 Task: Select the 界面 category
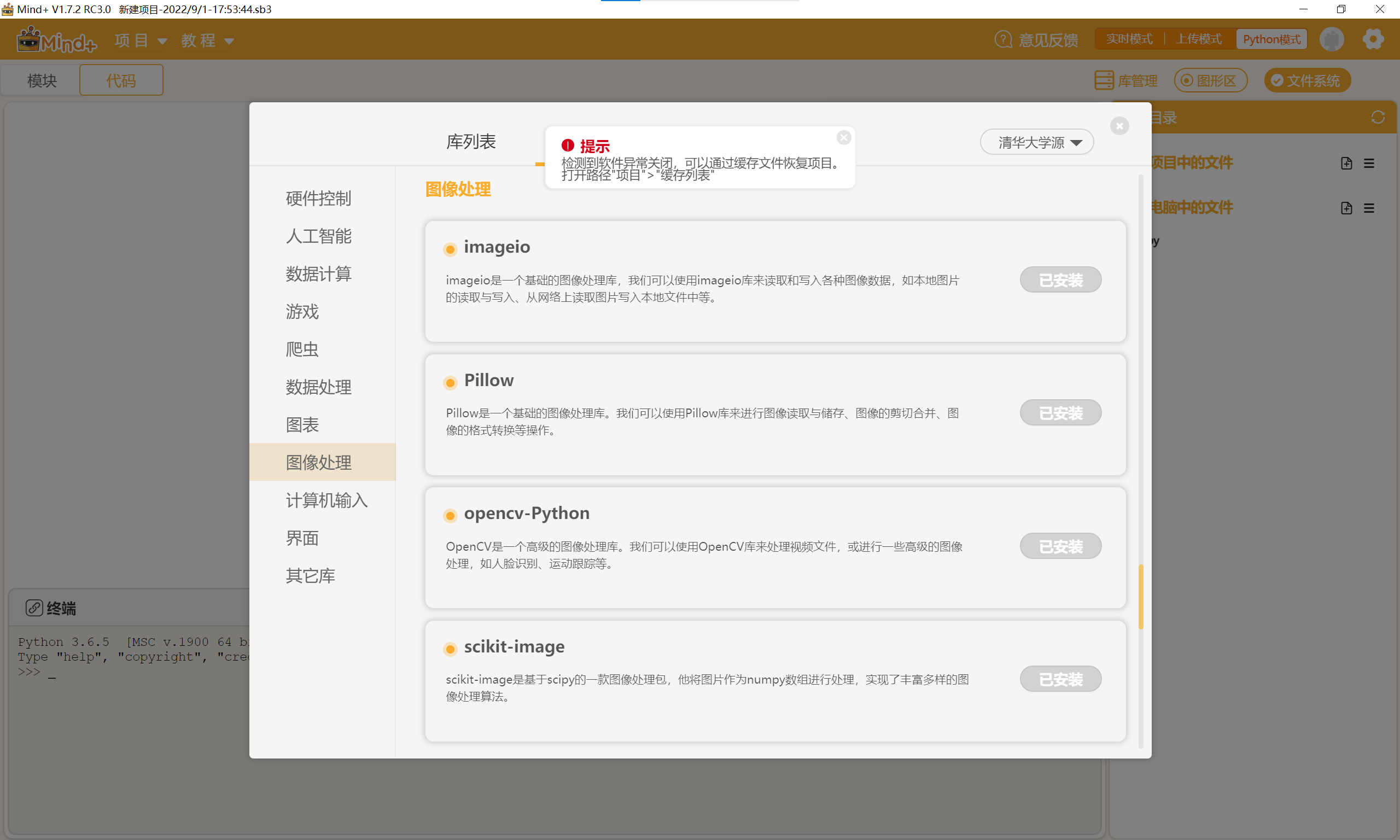click(302, 538)
